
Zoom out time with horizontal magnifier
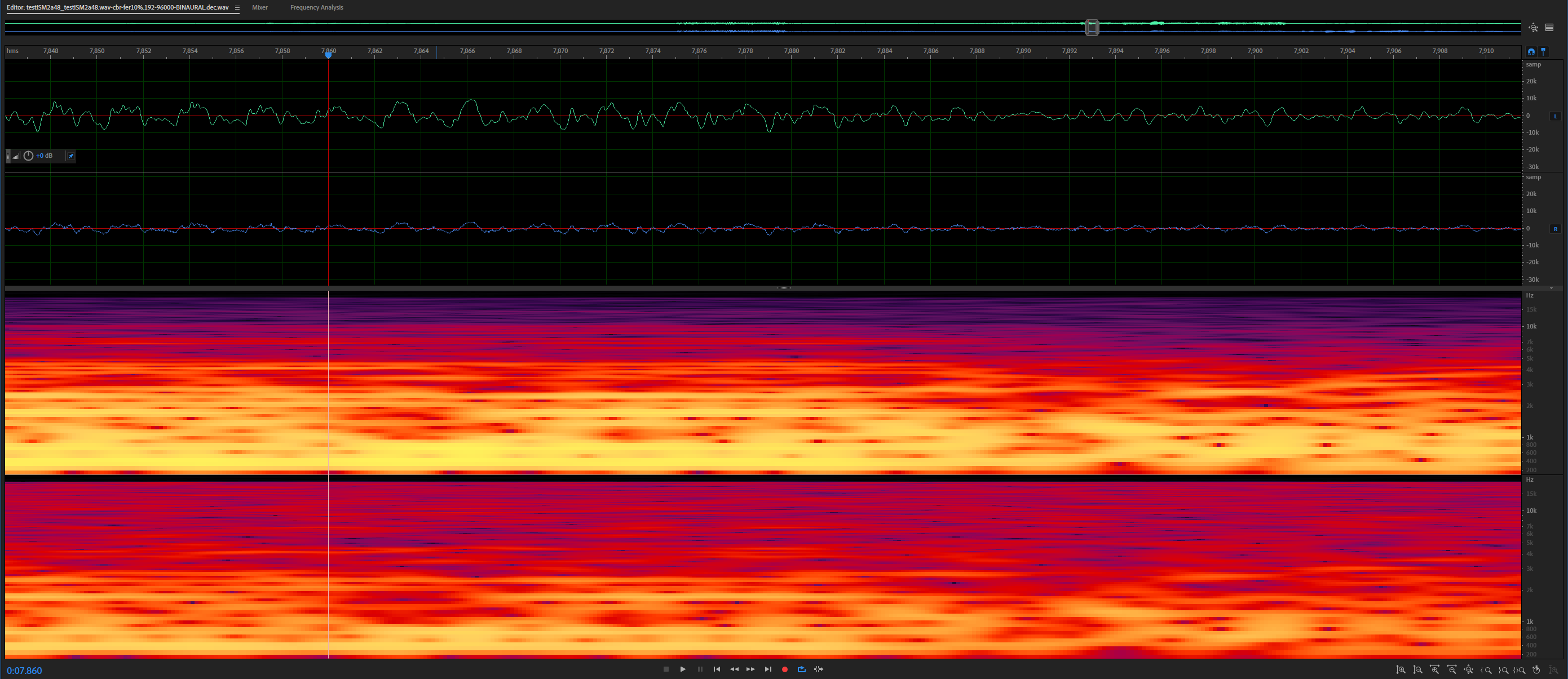1452,669
